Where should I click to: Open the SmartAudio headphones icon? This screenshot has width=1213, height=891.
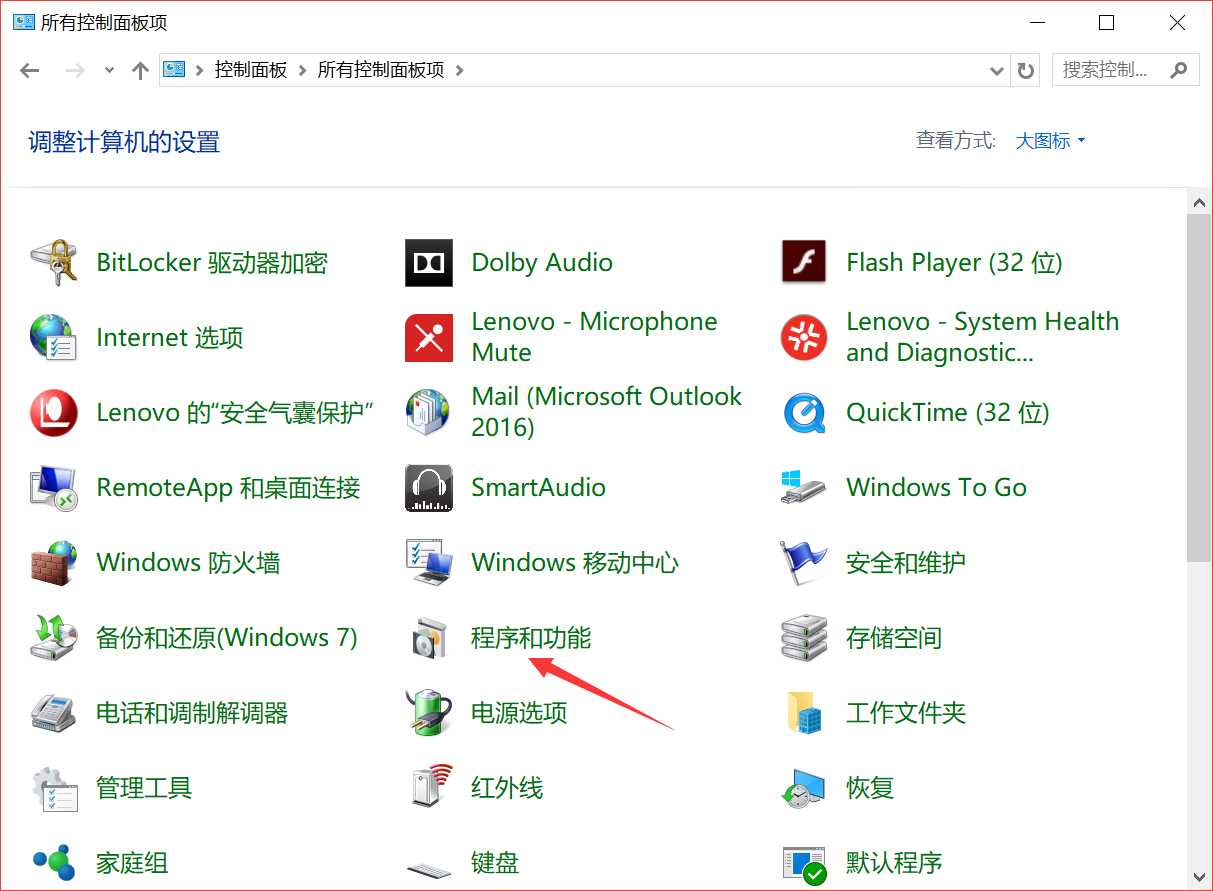(x=429, y=488)
